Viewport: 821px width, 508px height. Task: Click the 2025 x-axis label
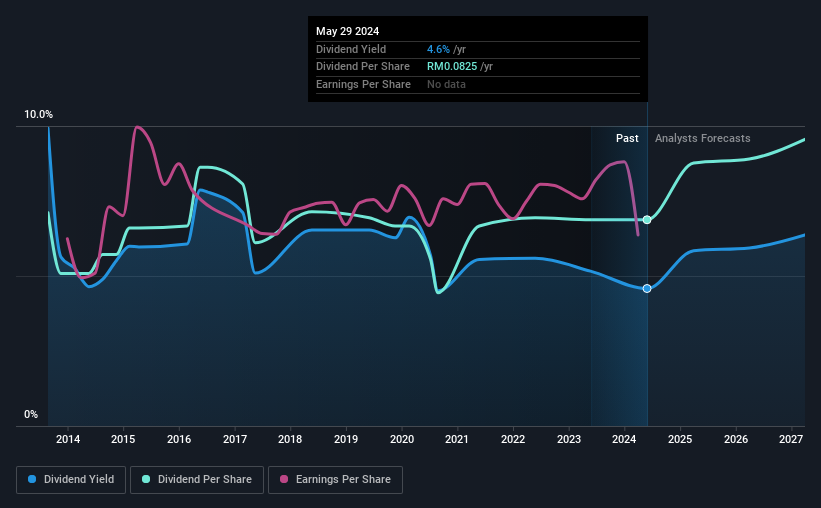[x=680, y=439]
